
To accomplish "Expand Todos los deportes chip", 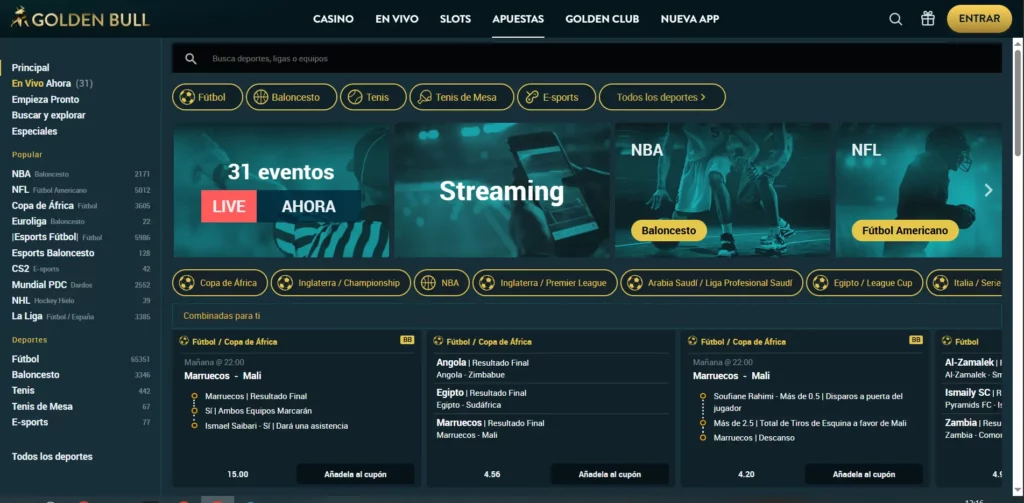I will tap(662, 97).
